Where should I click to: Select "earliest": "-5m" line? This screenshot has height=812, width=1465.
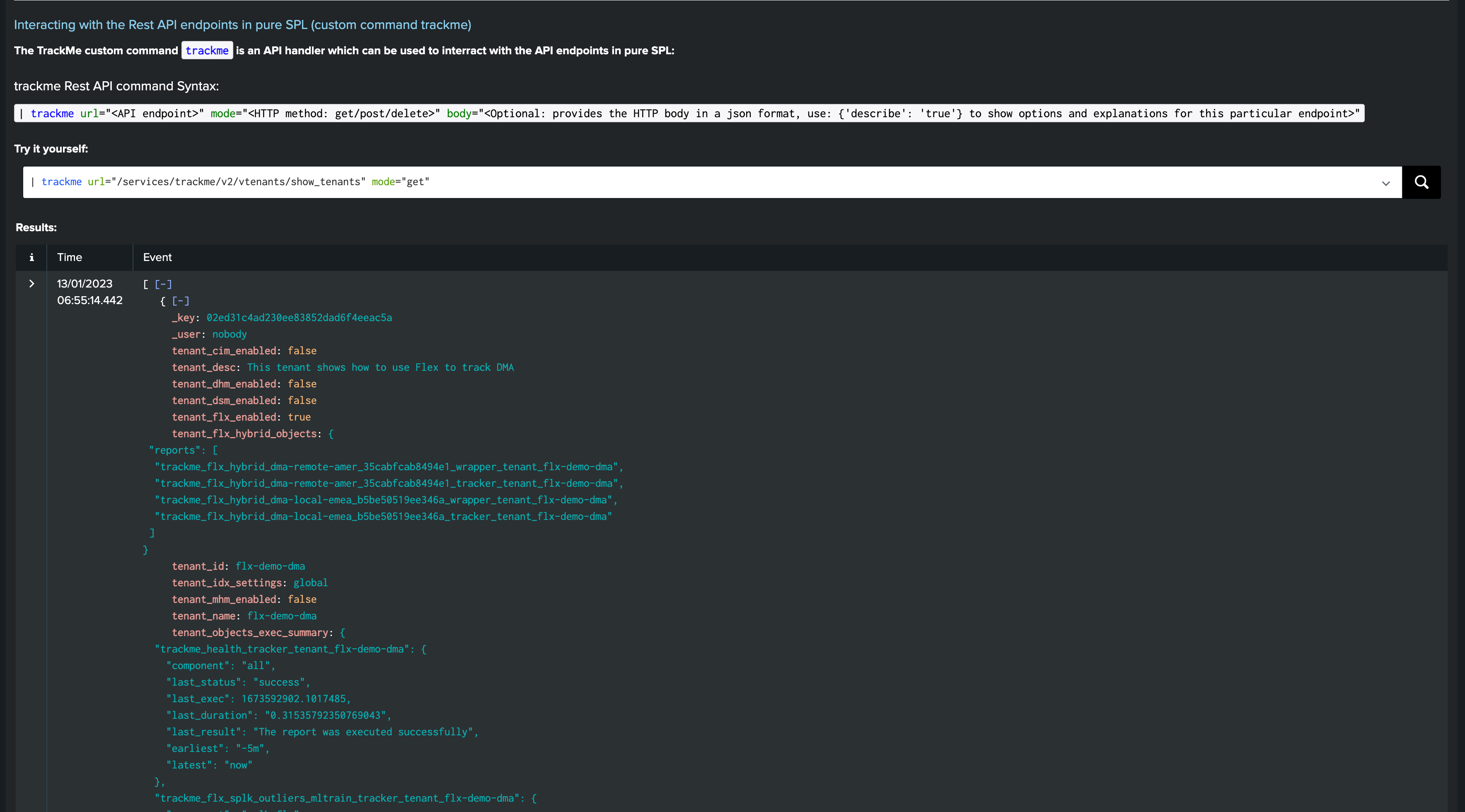pyautogui.click(x=218, y=749)
